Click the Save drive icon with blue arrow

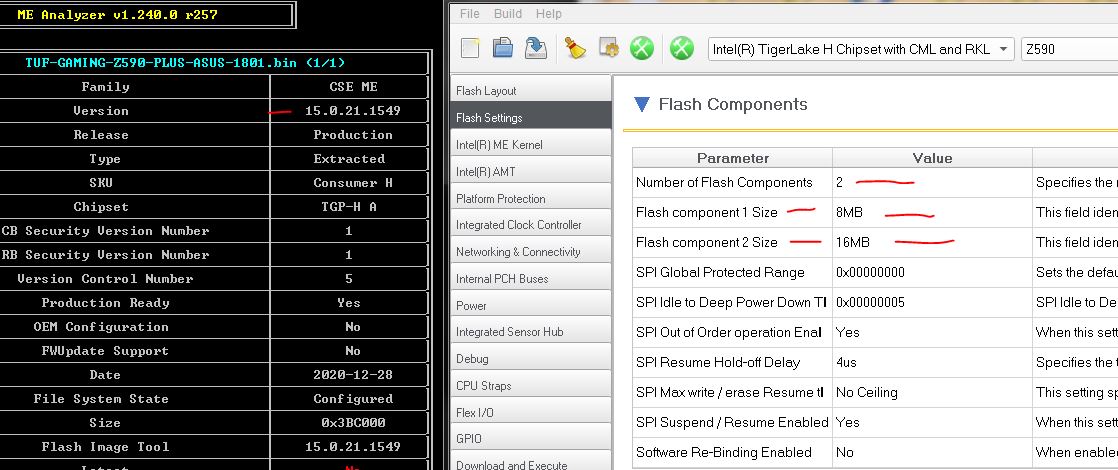(x=535, y=48)
